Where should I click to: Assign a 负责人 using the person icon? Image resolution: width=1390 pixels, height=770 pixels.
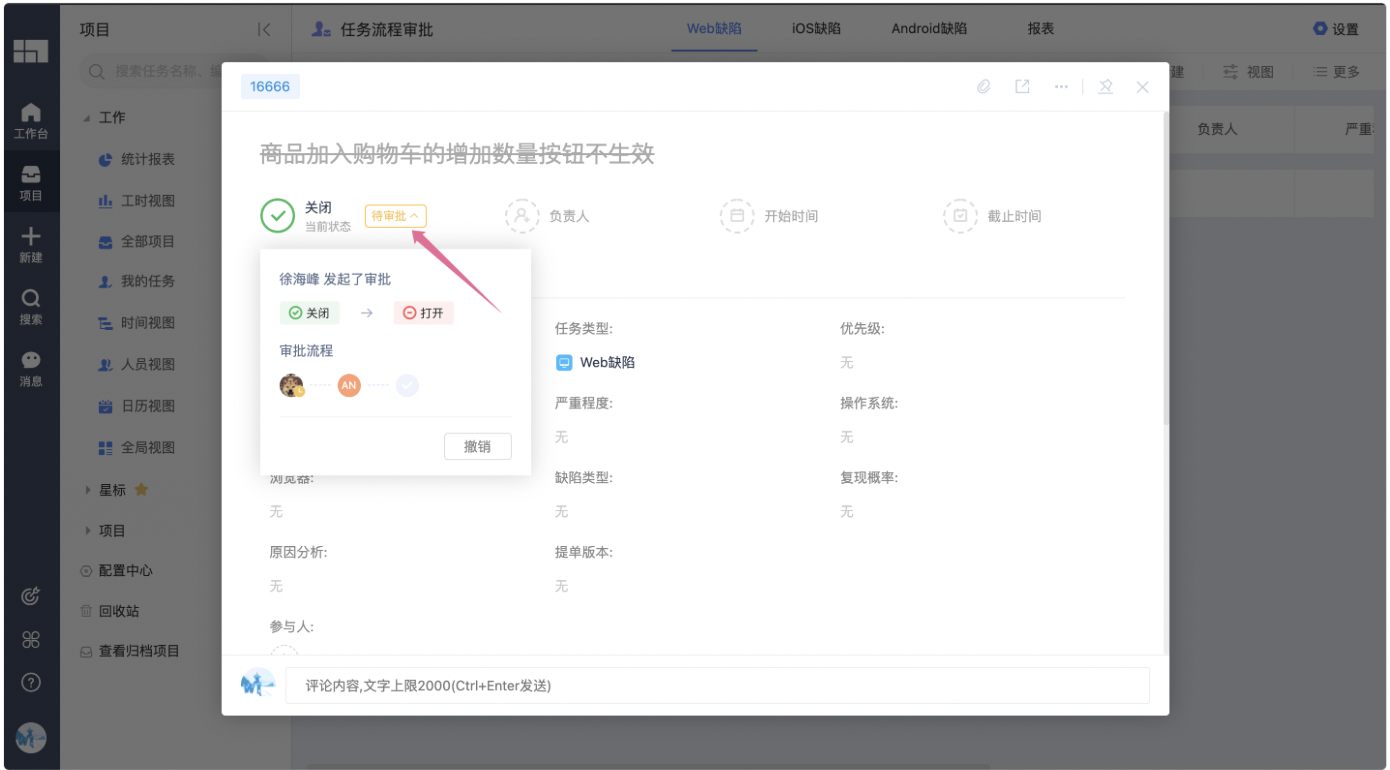point(522,216)
